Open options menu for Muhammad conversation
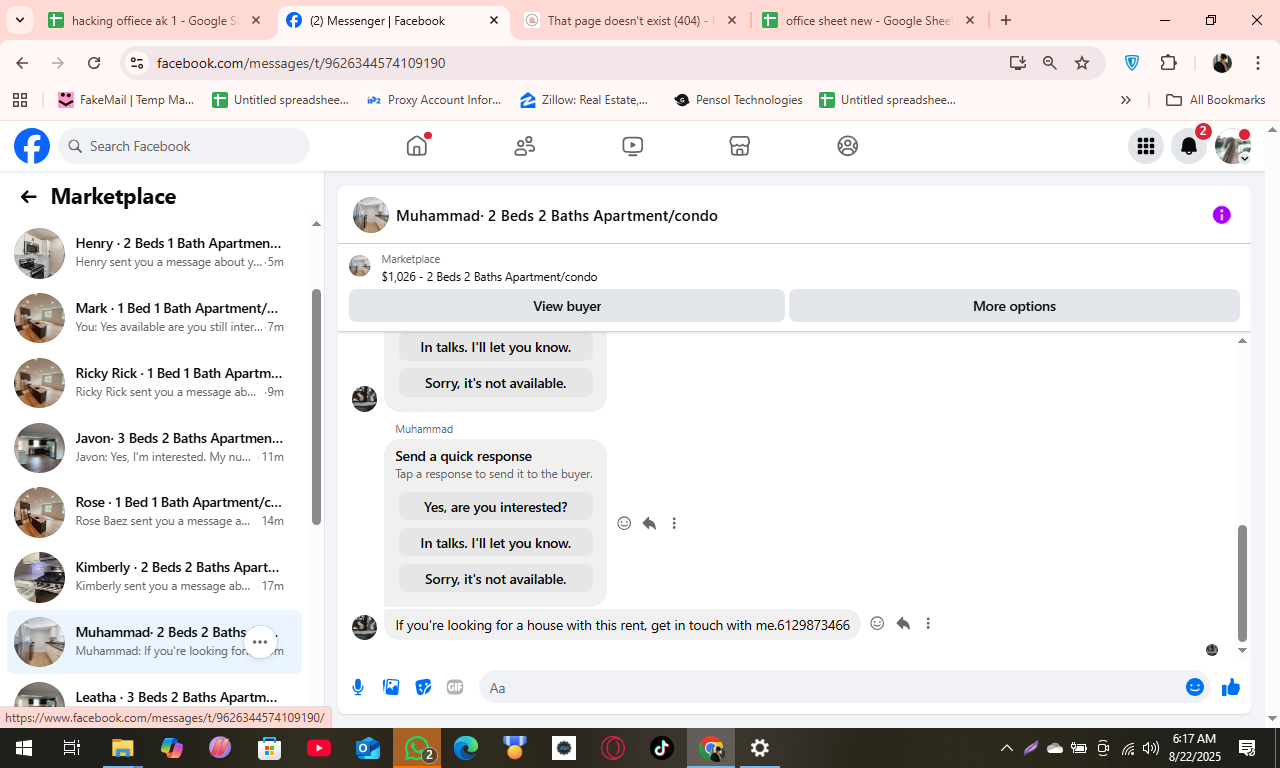The height and width of the screenshot is (768, 1280). (260, 642)
